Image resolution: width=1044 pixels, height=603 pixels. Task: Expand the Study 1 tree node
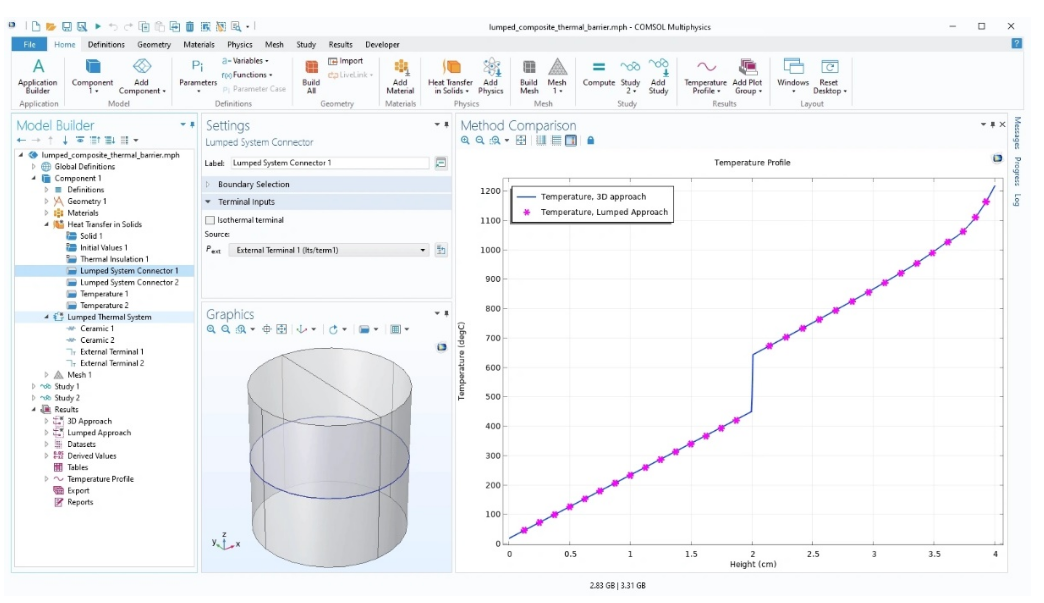pyautogui.click(x=34, y=387)
